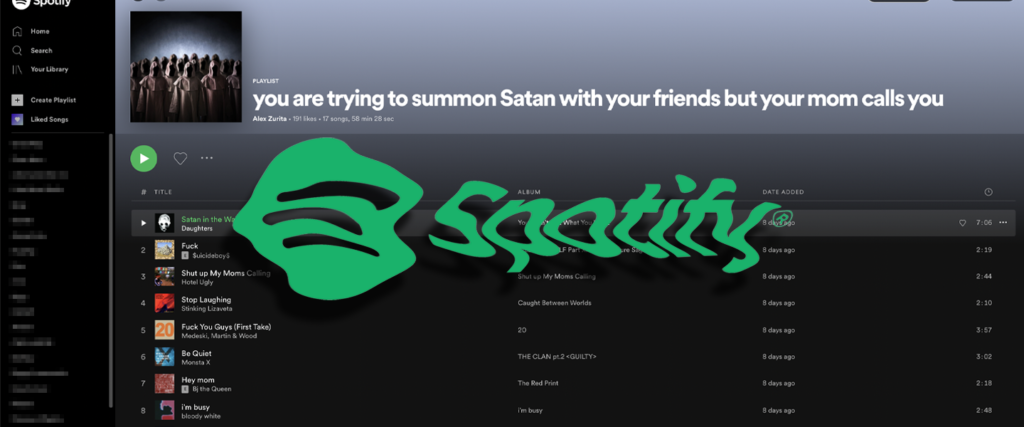Sort tracks by Date Added column
1024x427 pixels.
coord(783,192)
